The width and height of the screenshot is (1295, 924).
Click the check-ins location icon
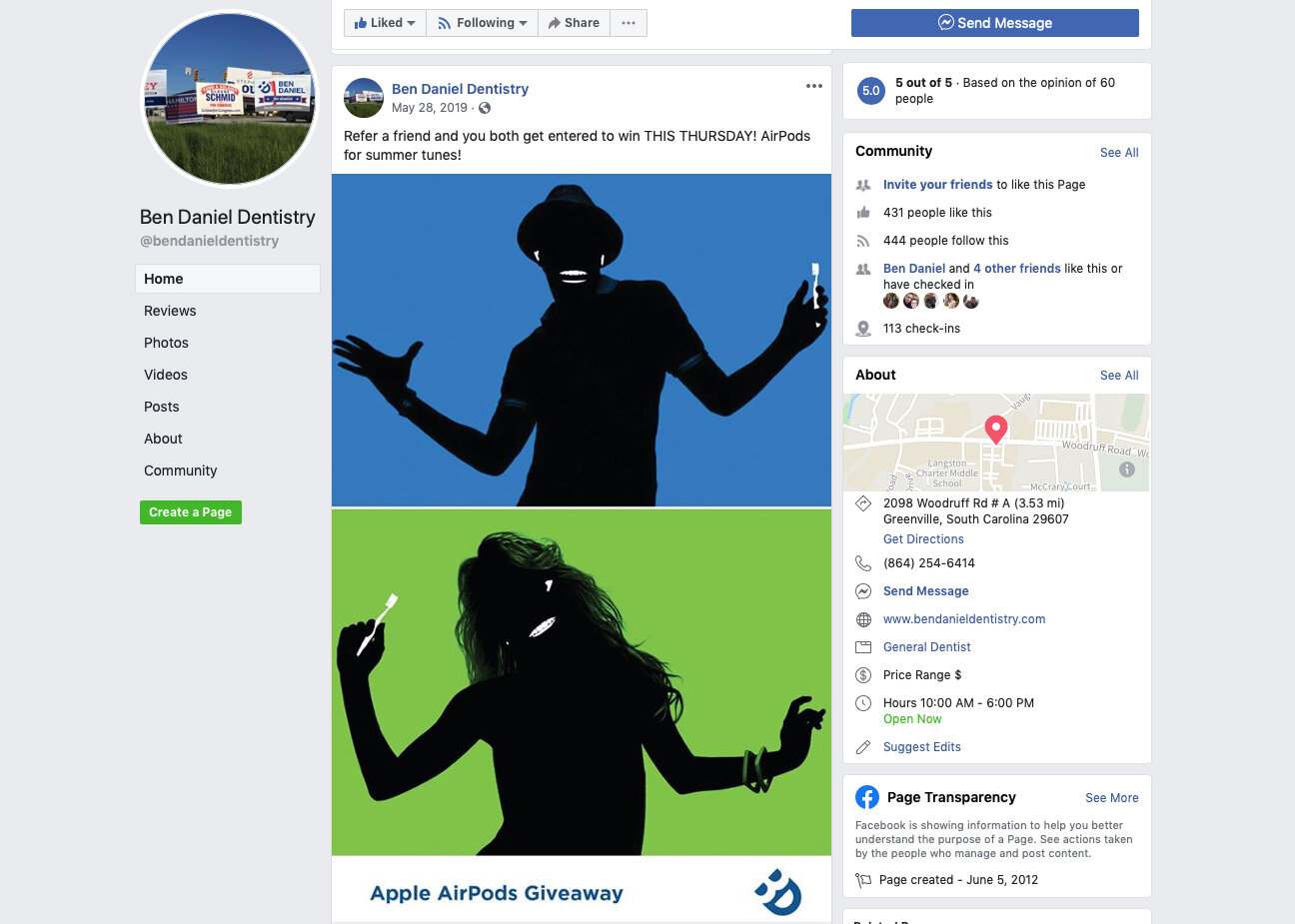pyautogui.click(x=863, y=329)
